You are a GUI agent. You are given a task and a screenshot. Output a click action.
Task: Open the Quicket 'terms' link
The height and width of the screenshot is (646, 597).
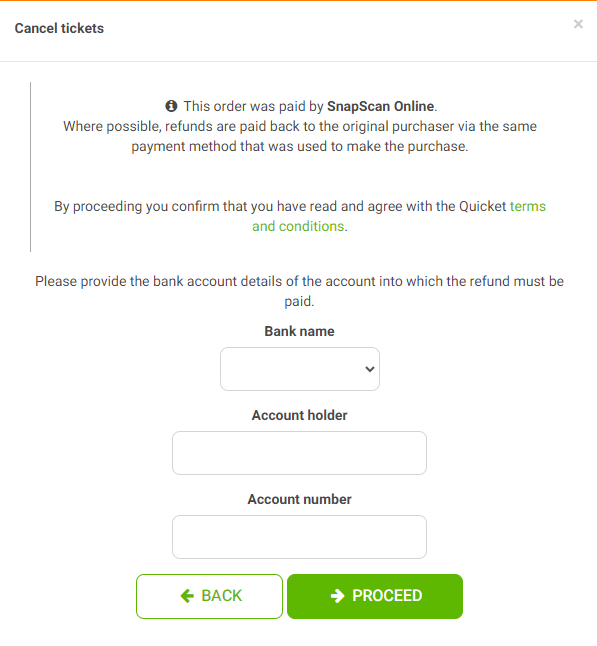pyautogui.click(x=528, y=206)
